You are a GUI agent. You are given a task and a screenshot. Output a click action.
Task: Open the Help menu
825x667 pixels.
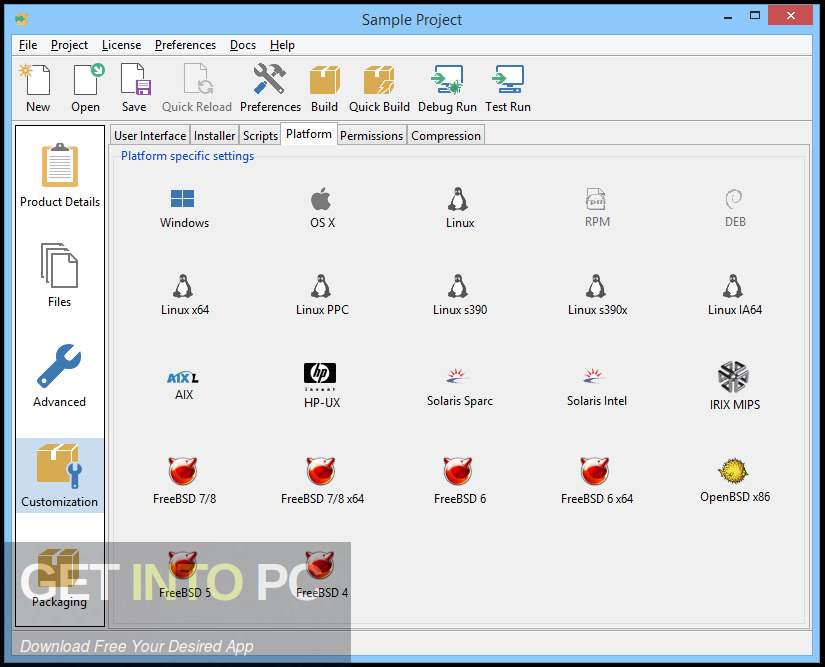[282, 45]
